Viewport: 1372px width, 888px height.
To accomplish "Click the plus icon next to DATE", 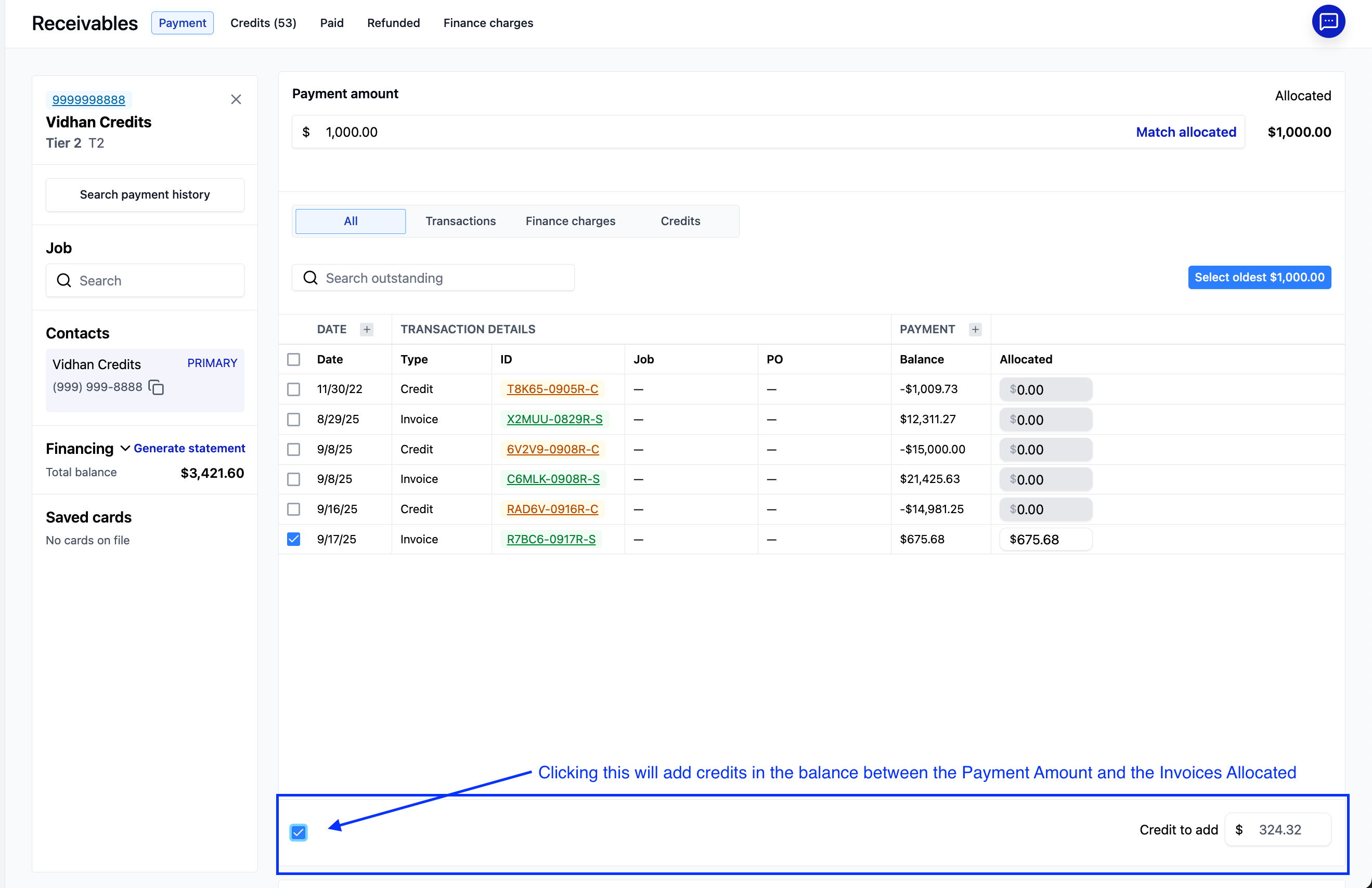I will [367, 330].
